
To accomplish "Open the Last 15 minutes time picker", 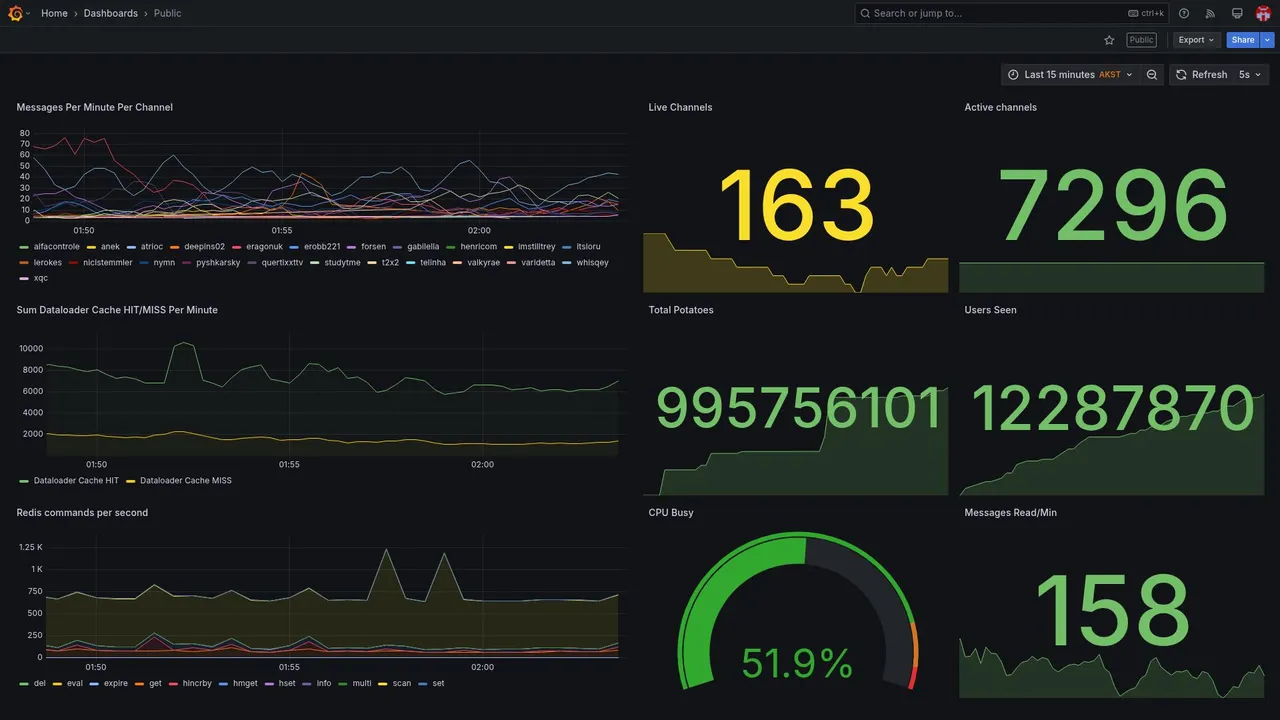I will click(x=1070, y=75).
